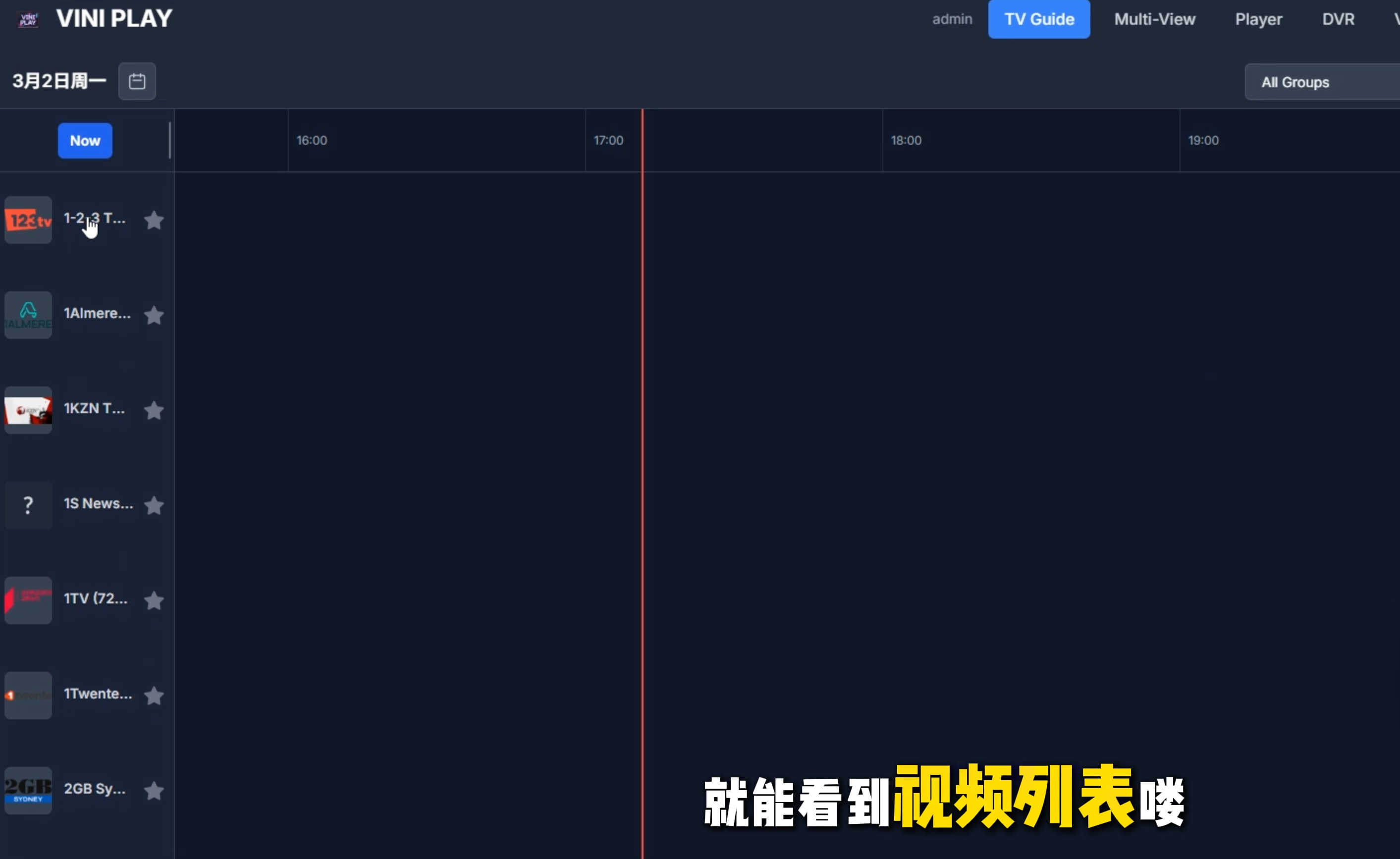The width and height of the screenshot is (1400, 859).
Task: Click the admin user label
Action: click(952, 19)
